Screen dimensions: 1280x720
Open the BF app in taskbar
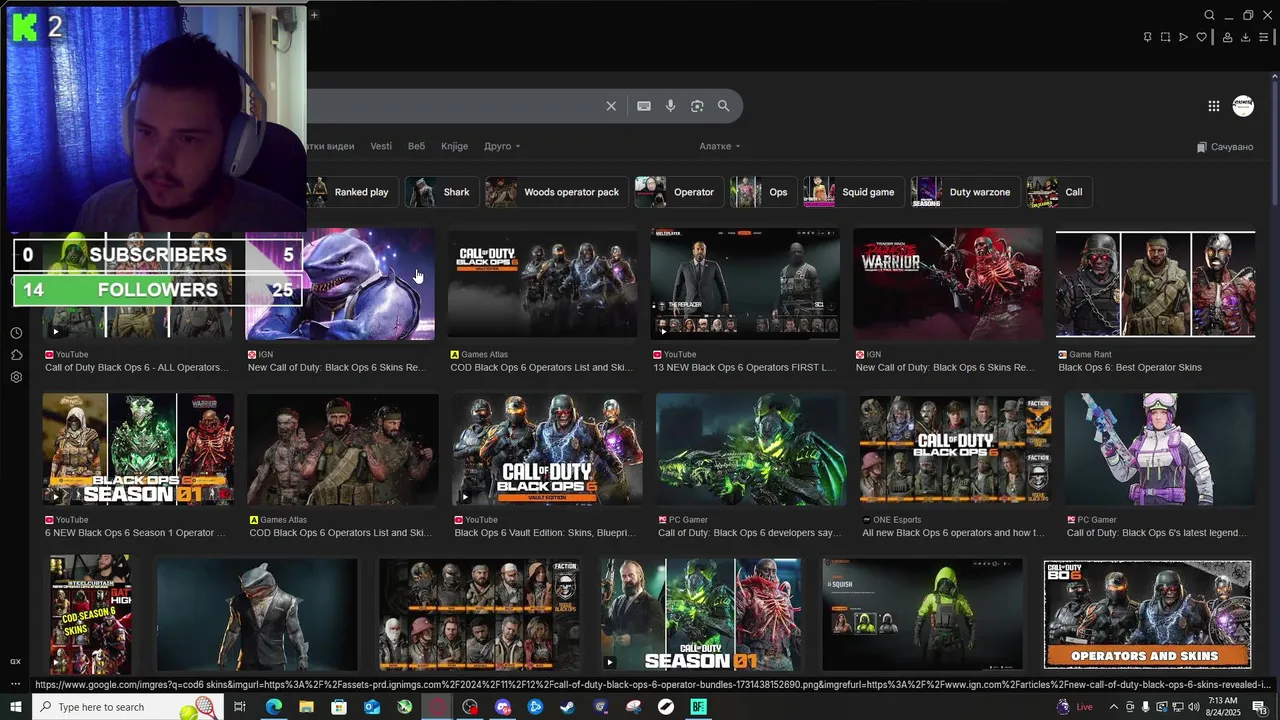698,707
